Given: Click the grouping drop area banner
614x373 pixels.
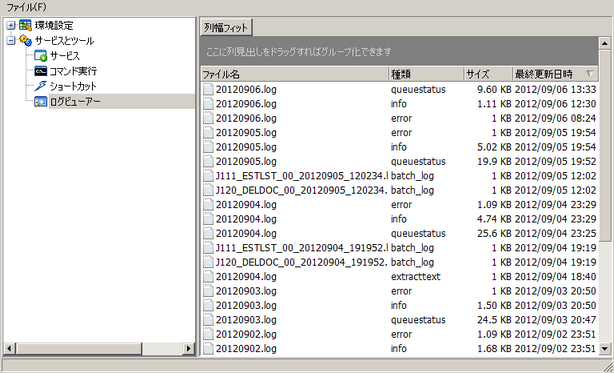Looking at the screenshot, I should click(x=399, y=52).
